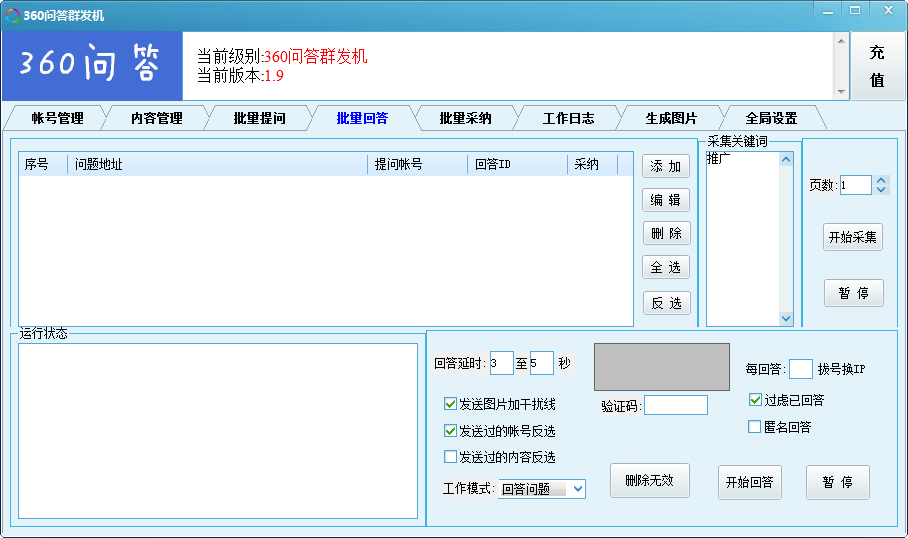Click the 回答延时 maximum seconds field
908x538 pixels.
[541, 363]
